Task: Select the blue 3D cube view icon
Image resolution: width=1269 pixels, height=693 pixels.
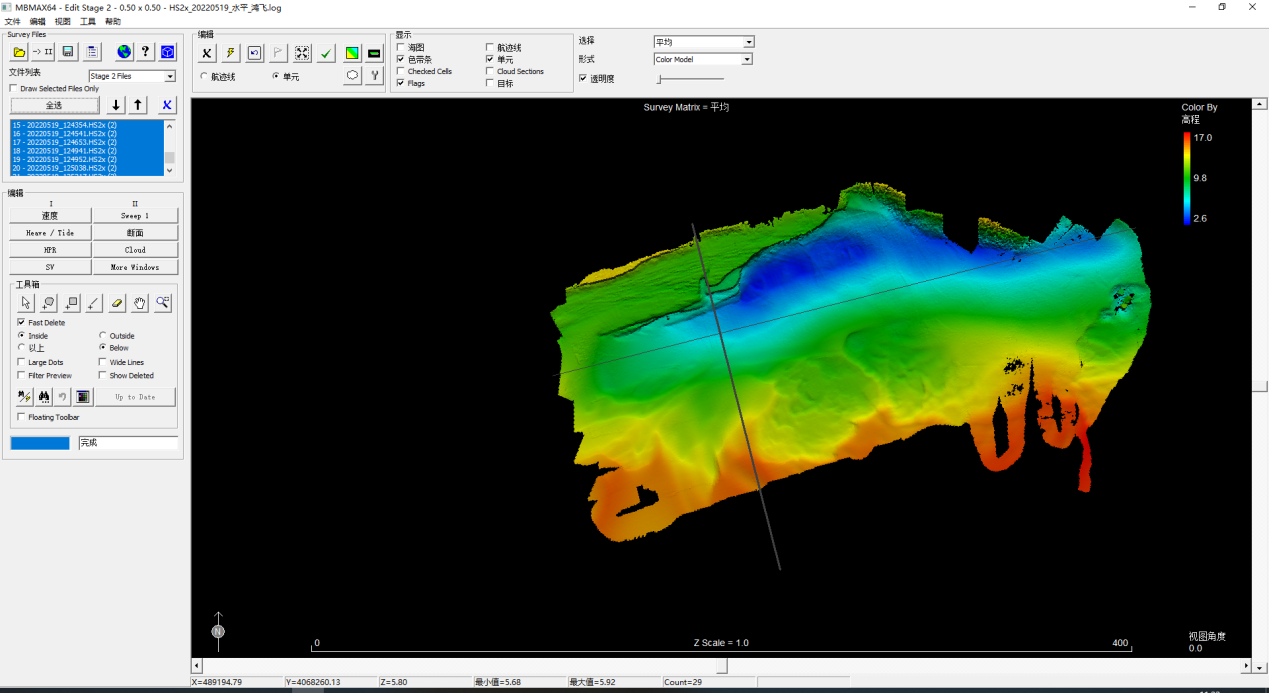Action: 166,52
